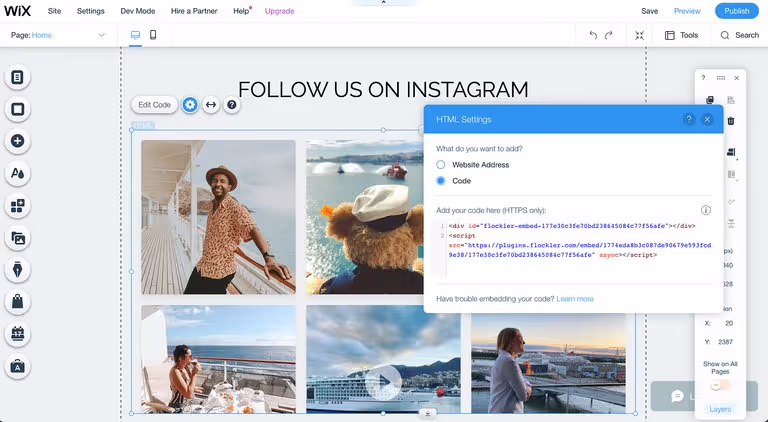
Task: Click the Wix logo
Action: pos(18,11)
